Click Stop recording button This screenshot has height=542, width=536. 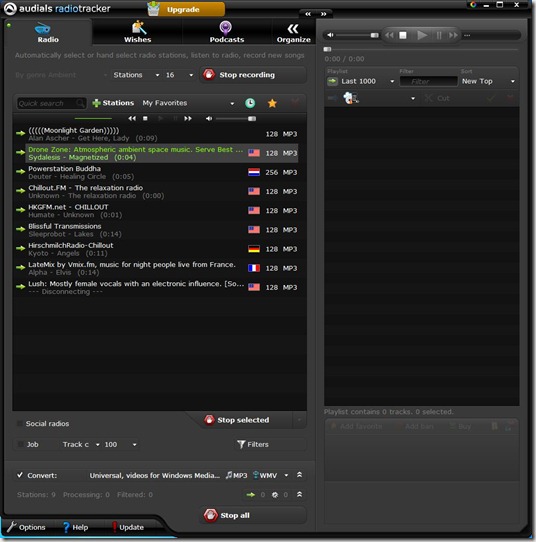[x=253, y=75]
